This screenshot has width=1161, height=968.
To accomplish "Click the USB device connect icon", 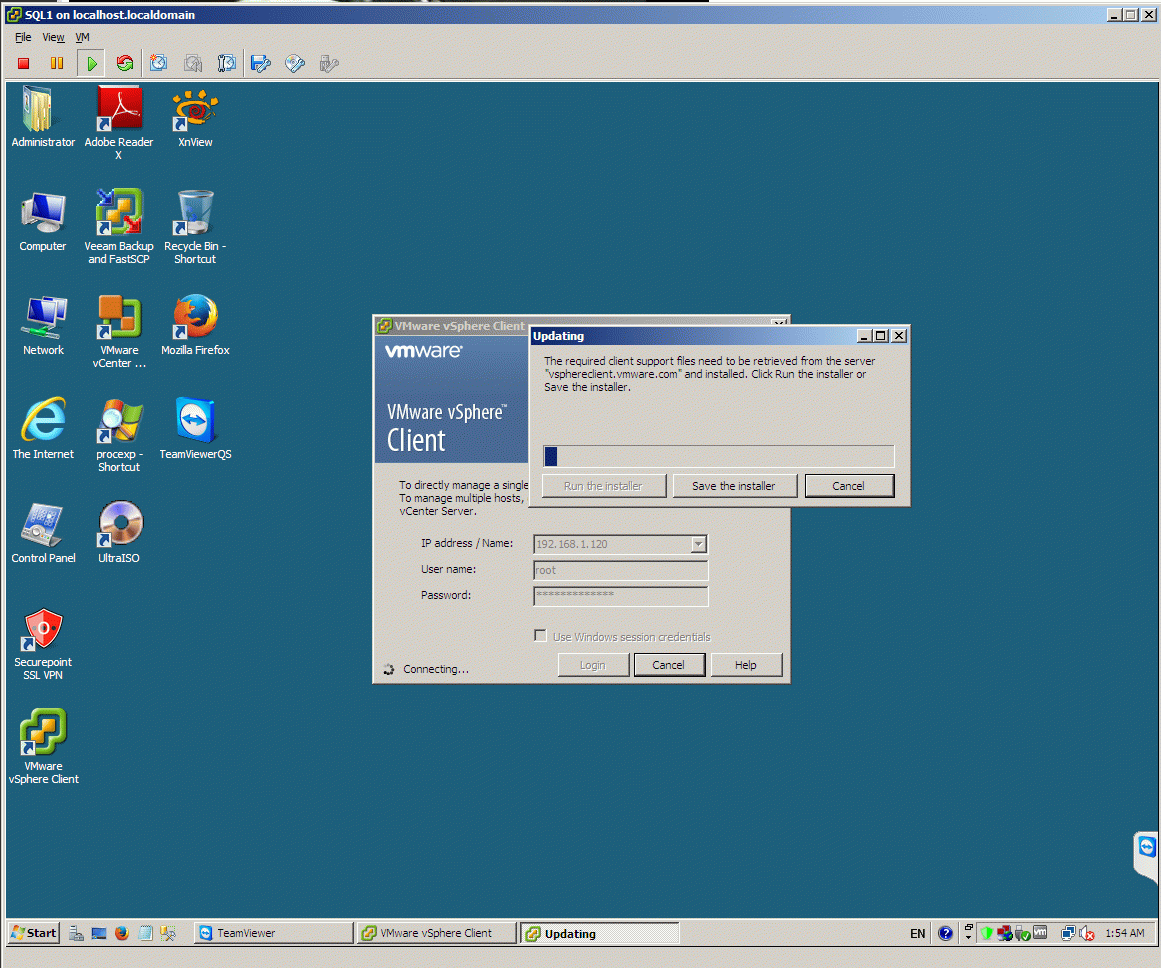I will tap(329, 64).
